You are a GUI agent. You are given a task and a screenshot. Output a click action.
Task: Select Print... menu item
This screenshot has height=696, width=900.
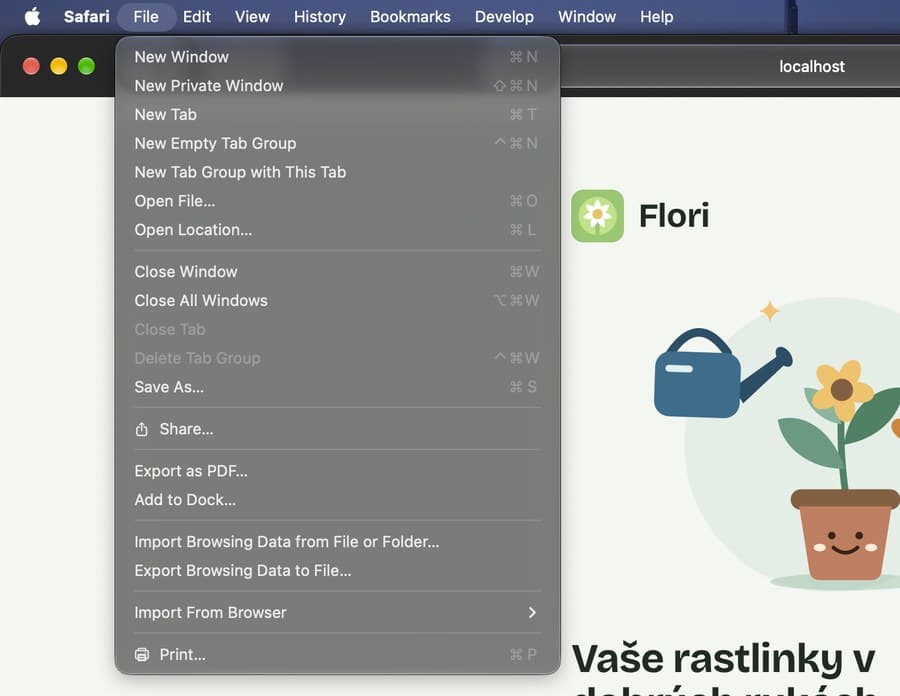coord(338,655)
